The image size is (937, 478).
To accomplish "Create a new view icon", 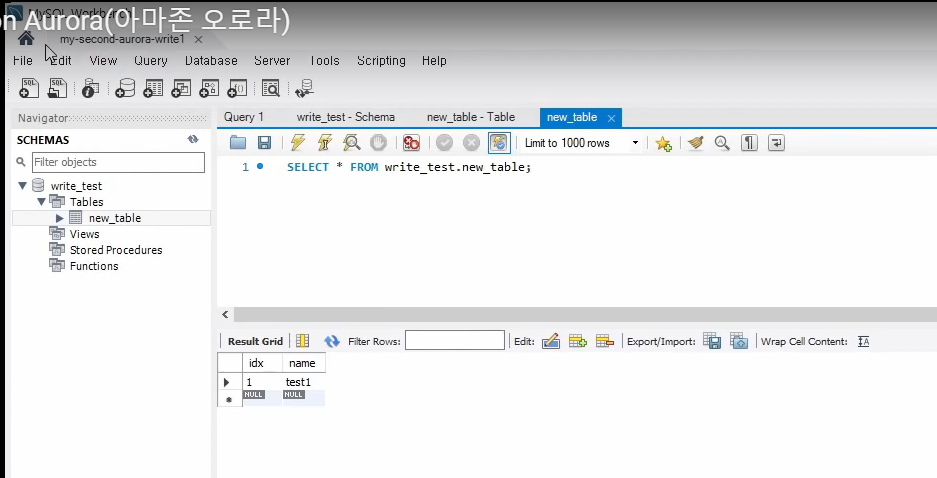I will [181, 88].
